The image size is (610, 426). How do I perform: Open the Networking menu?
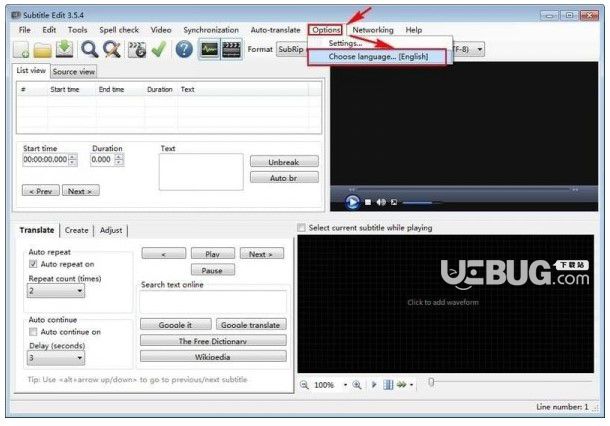coord(373,30)
